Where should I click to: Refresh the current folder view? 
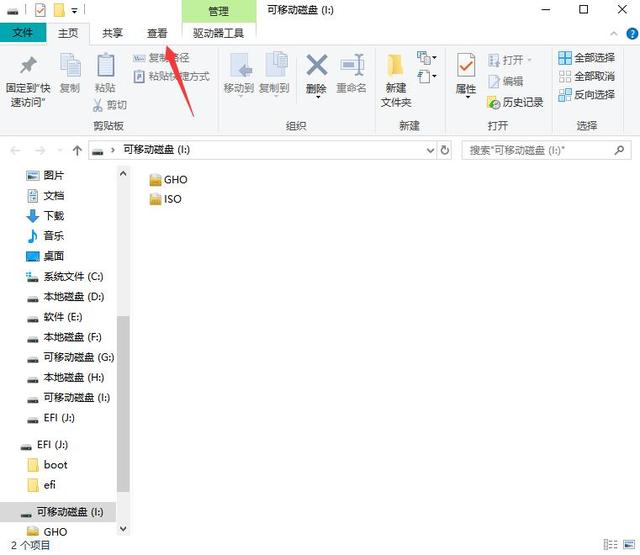pyautogui.click(x=445, y=150)
